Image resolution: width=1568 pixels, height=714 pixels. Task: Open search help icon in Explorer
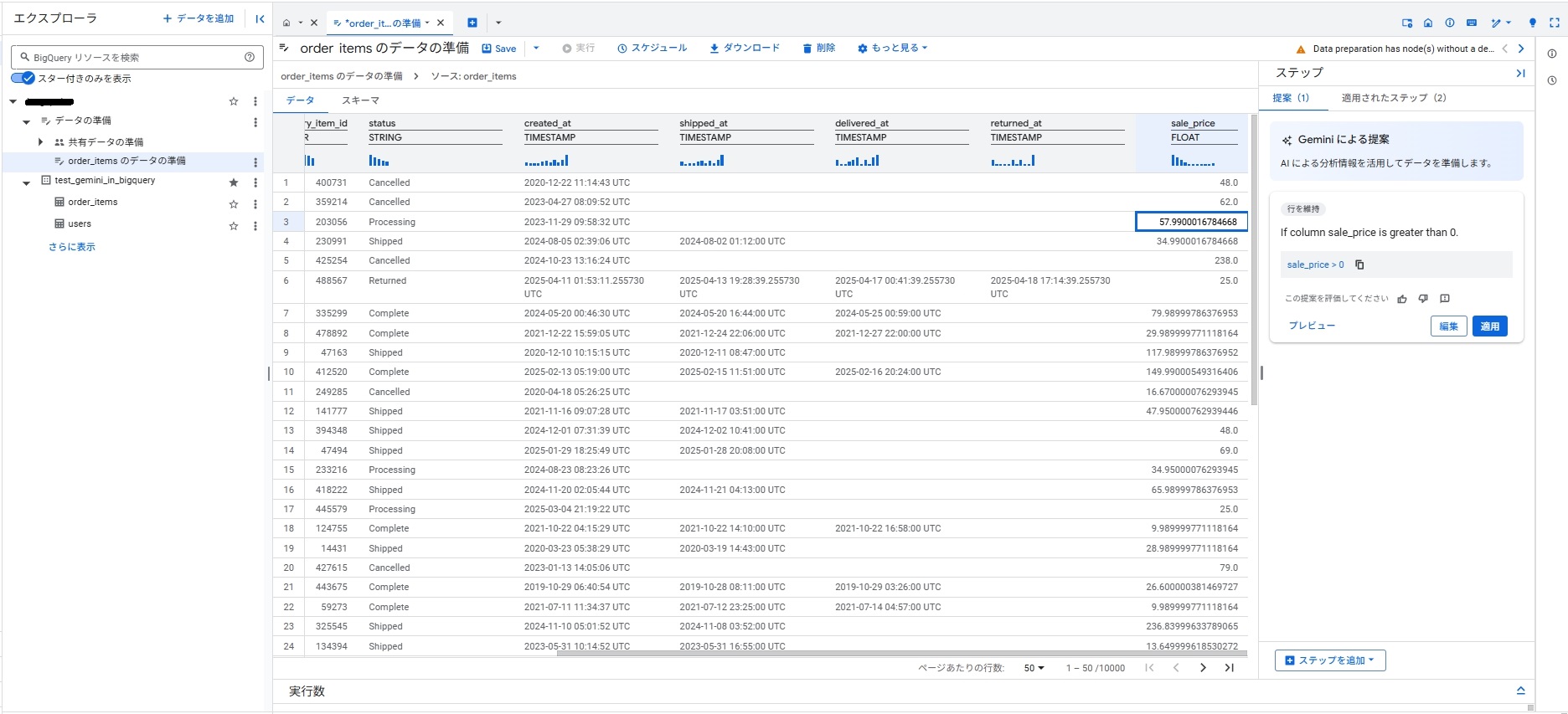249,57
